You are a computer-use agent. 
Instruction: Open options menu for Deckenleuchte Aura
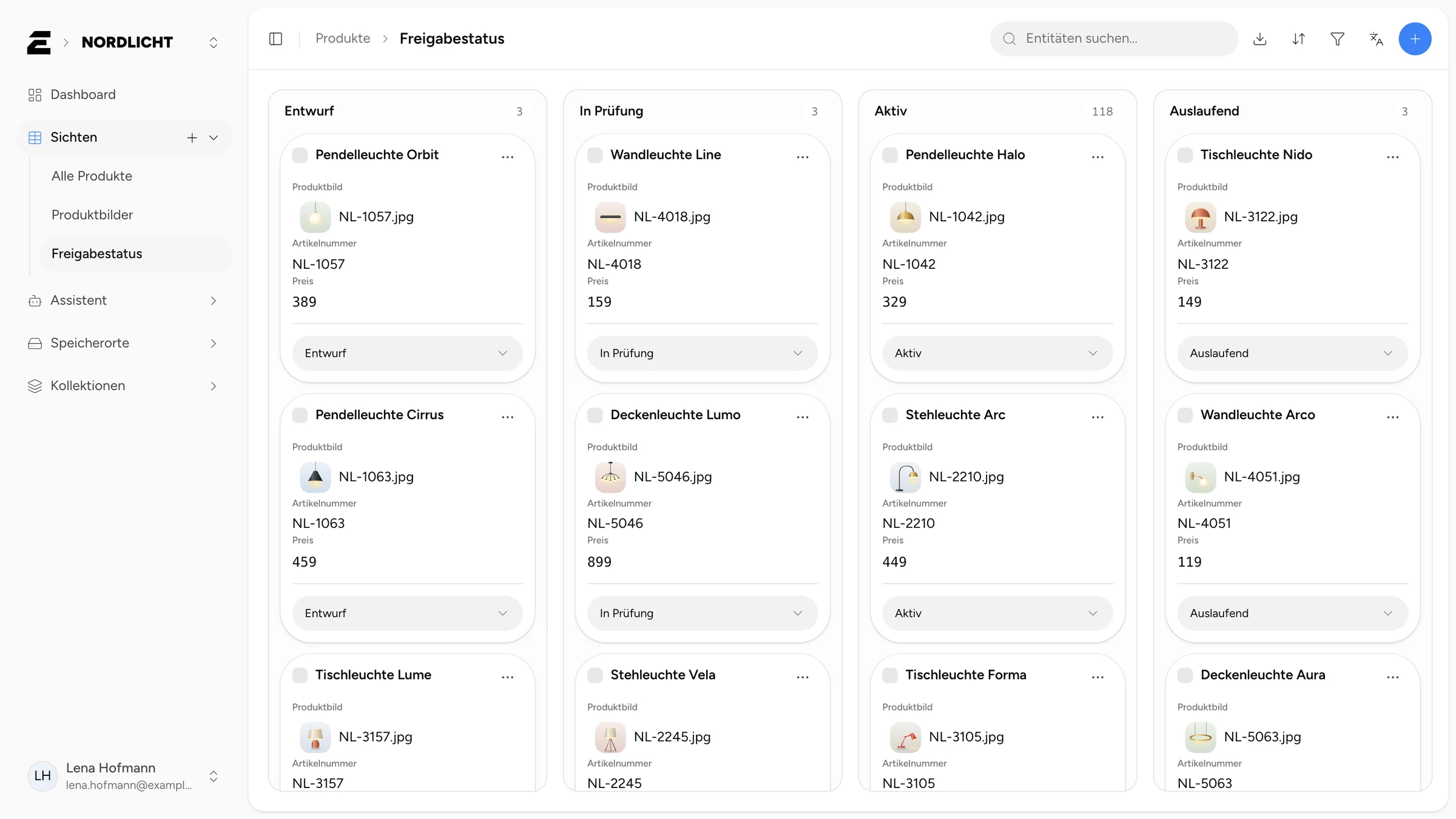point(1393,677)
